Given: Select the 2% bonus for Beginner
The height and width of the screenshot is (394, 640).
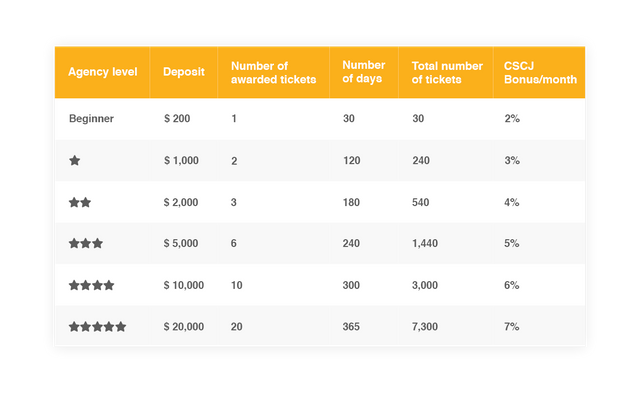Looking at the screenshot, I should pos(512,119).
